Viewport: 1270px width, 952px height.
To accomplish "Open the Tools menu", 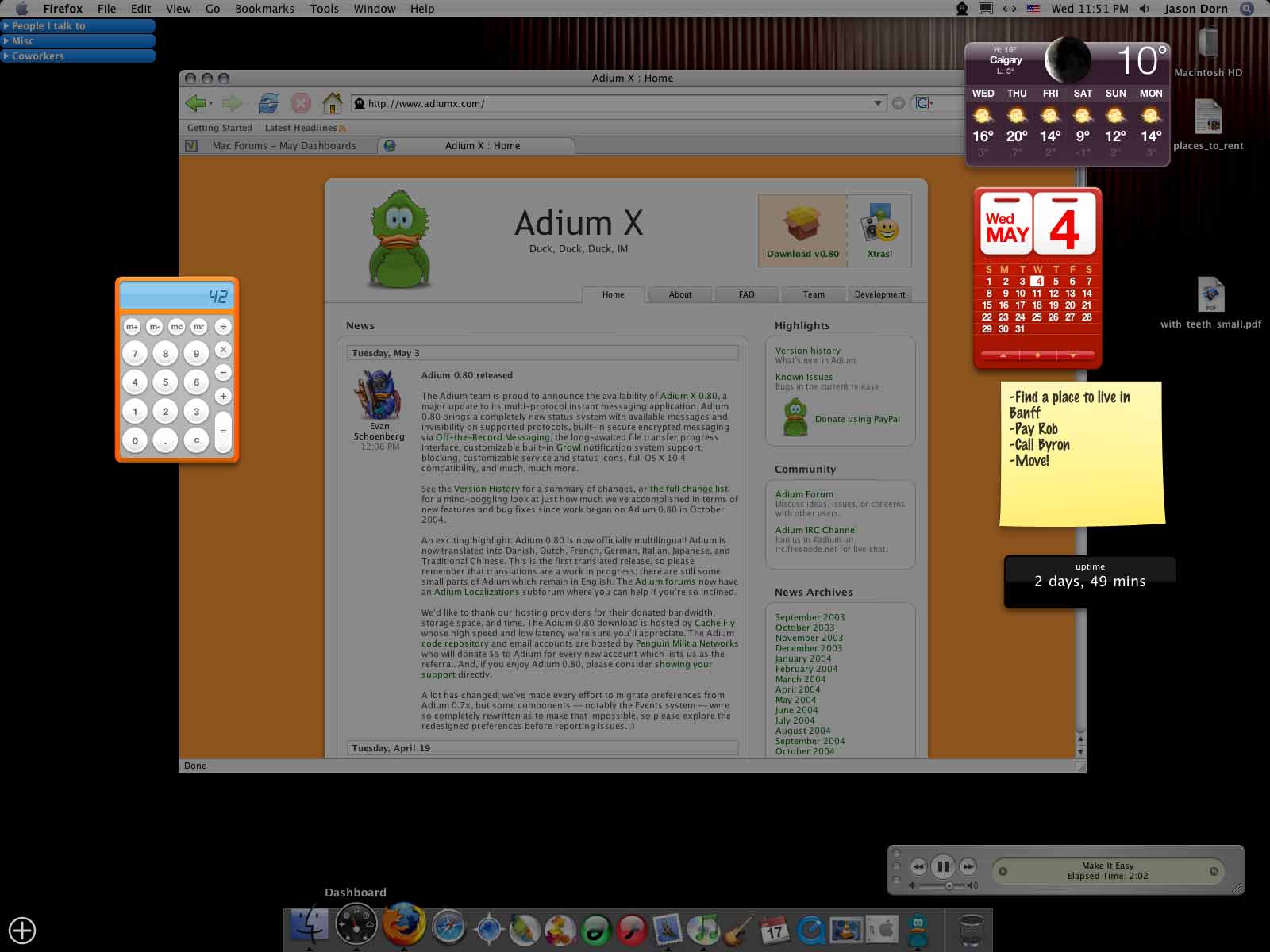I will point(324,9).
